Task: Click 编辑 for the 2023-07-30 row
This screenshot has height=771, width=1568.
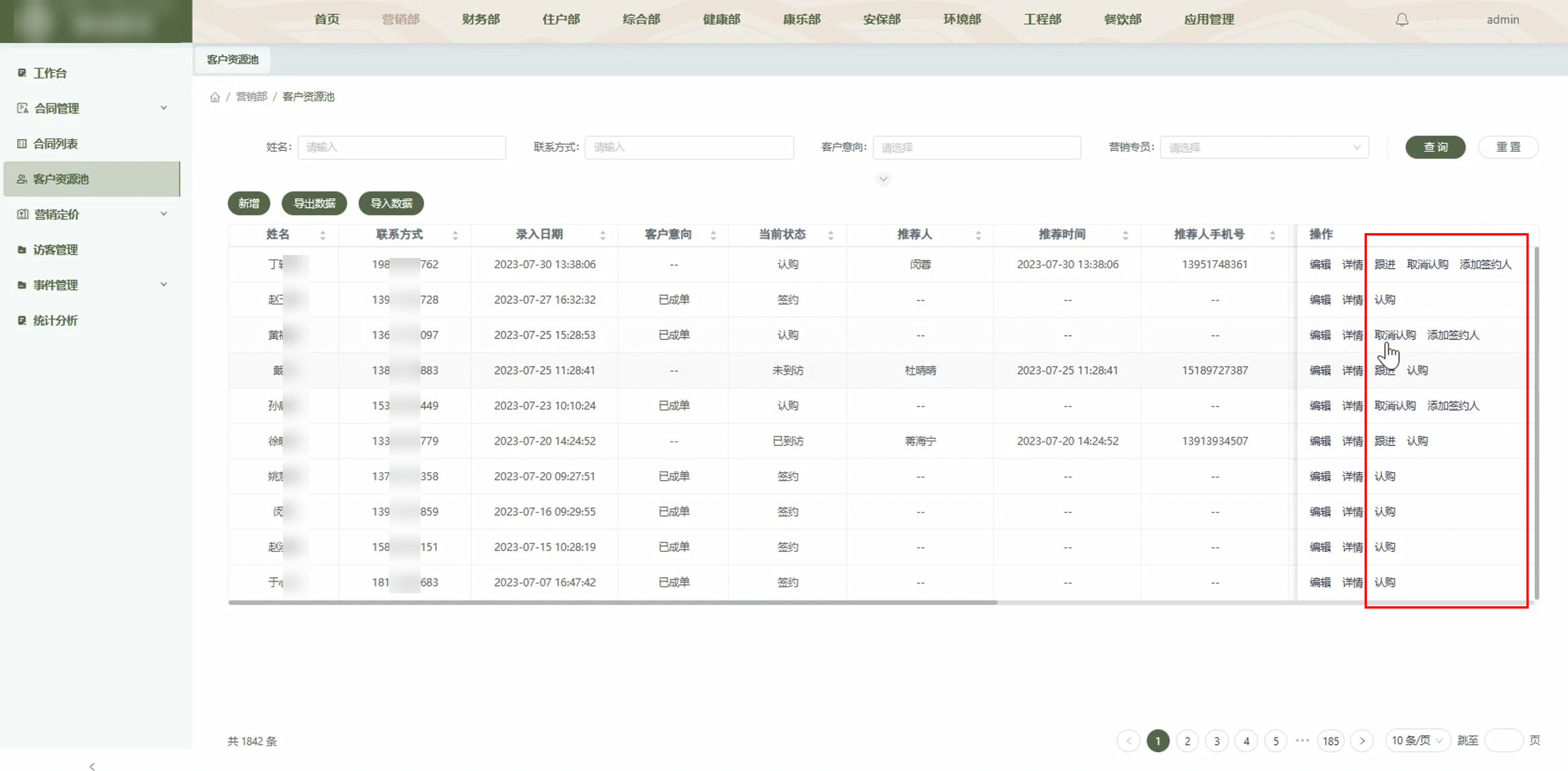Action: [x=1320, y=265]
